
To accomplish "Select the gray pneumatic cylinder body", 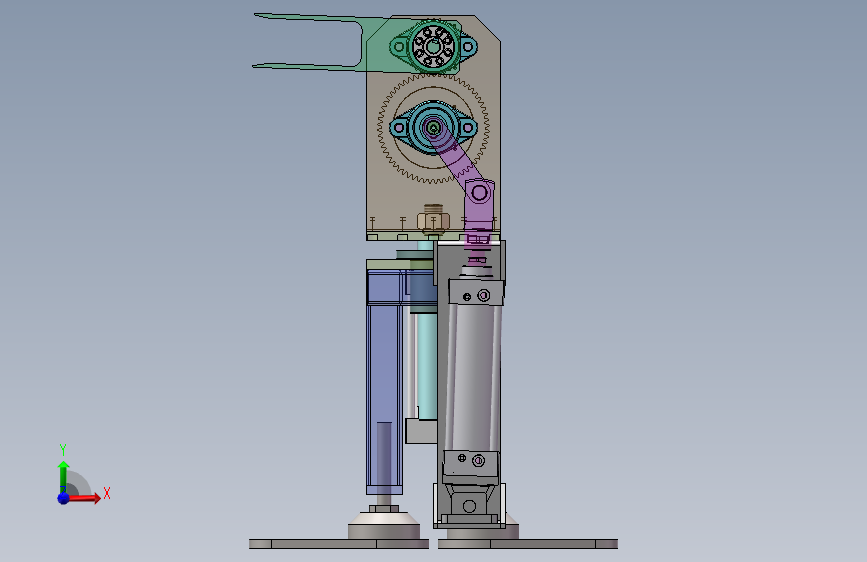I will tap(473, 376).
